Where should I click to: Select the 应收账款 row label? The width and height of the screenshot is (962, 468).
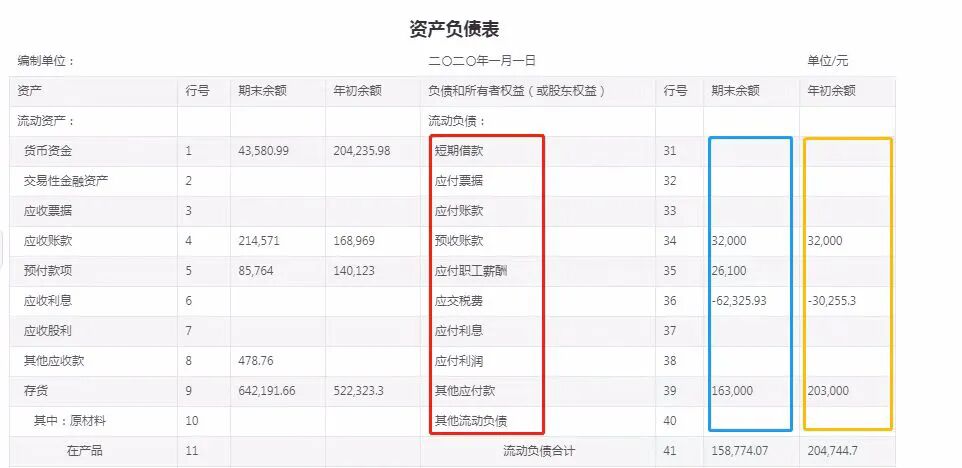coord(48,241)
